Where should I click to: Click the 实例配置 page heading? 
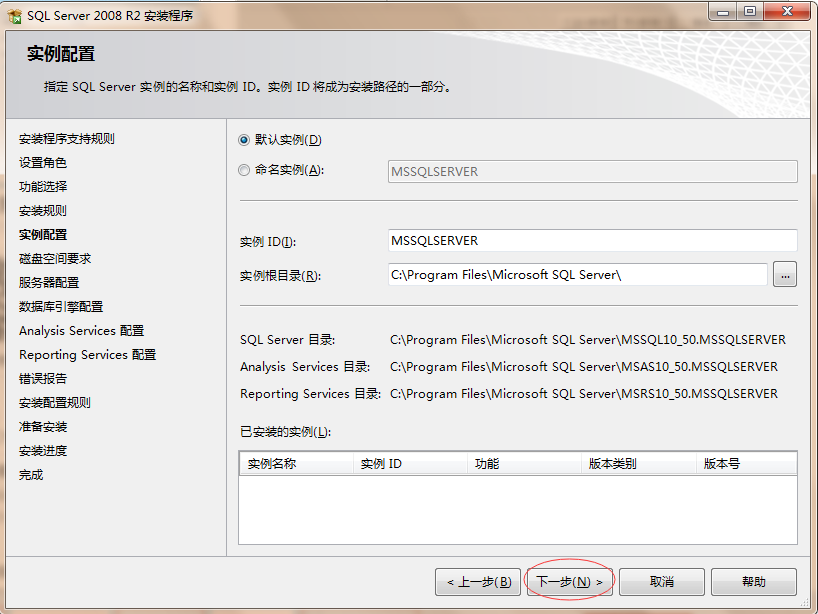tap(61, 54)
